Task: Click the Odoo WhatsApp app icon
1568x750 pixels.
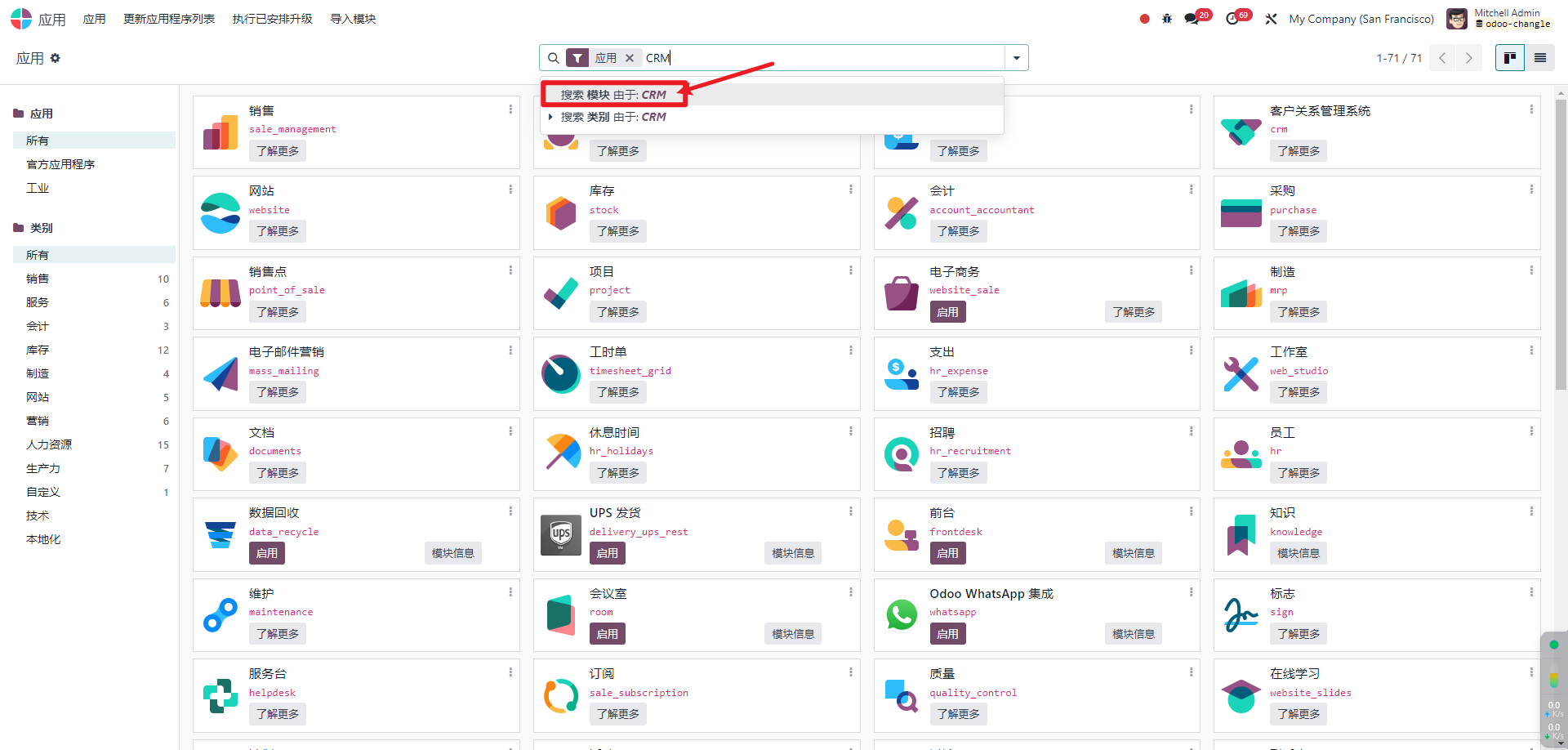Action: point(902,615)
